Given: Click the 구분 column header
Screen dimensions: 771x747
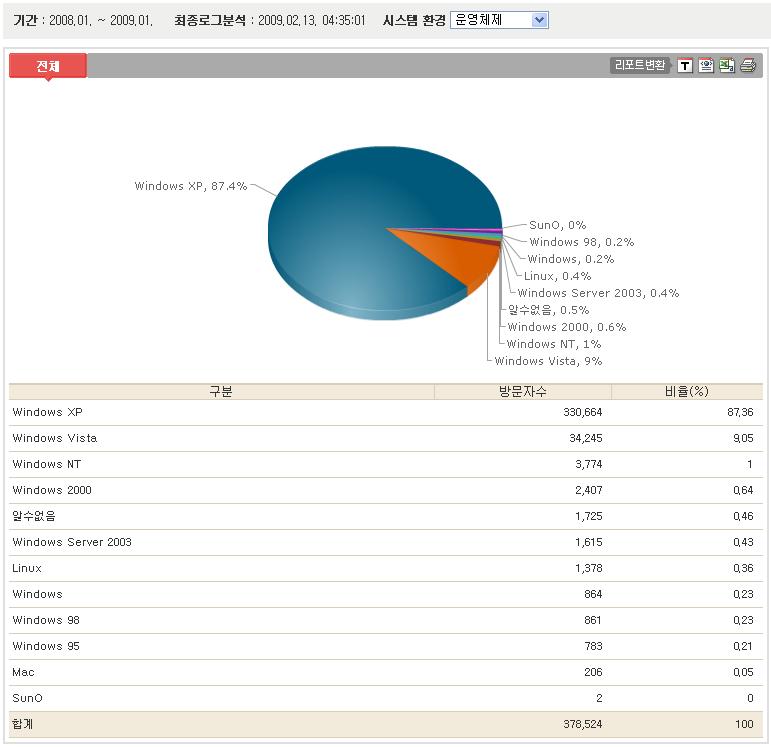Looking at the screenshot, I should pyautogui.click(x=221, y=391).
